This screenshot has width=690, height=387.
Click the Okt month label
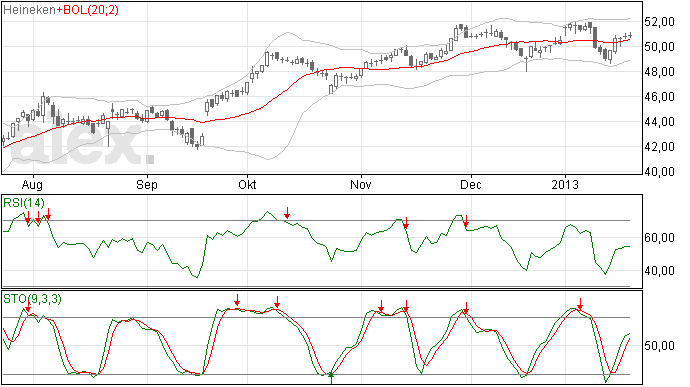[247, 184]
